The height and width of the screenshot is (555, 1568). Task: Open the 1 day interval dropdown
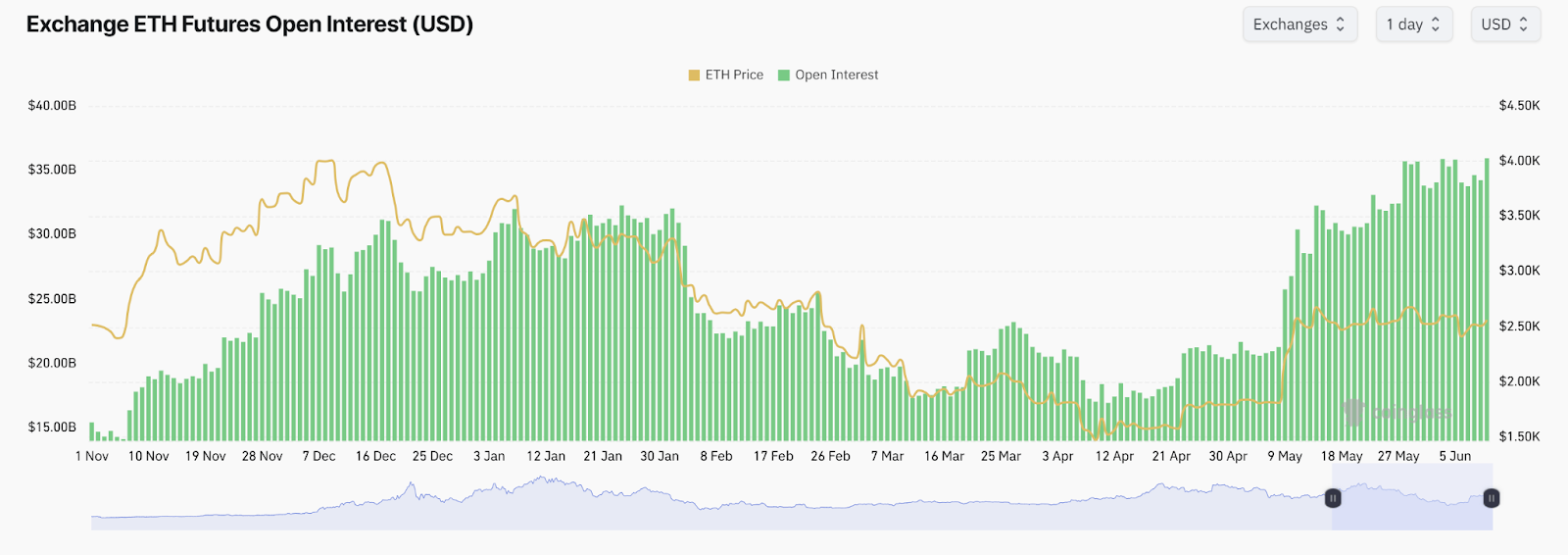(x=1413, y=25)
